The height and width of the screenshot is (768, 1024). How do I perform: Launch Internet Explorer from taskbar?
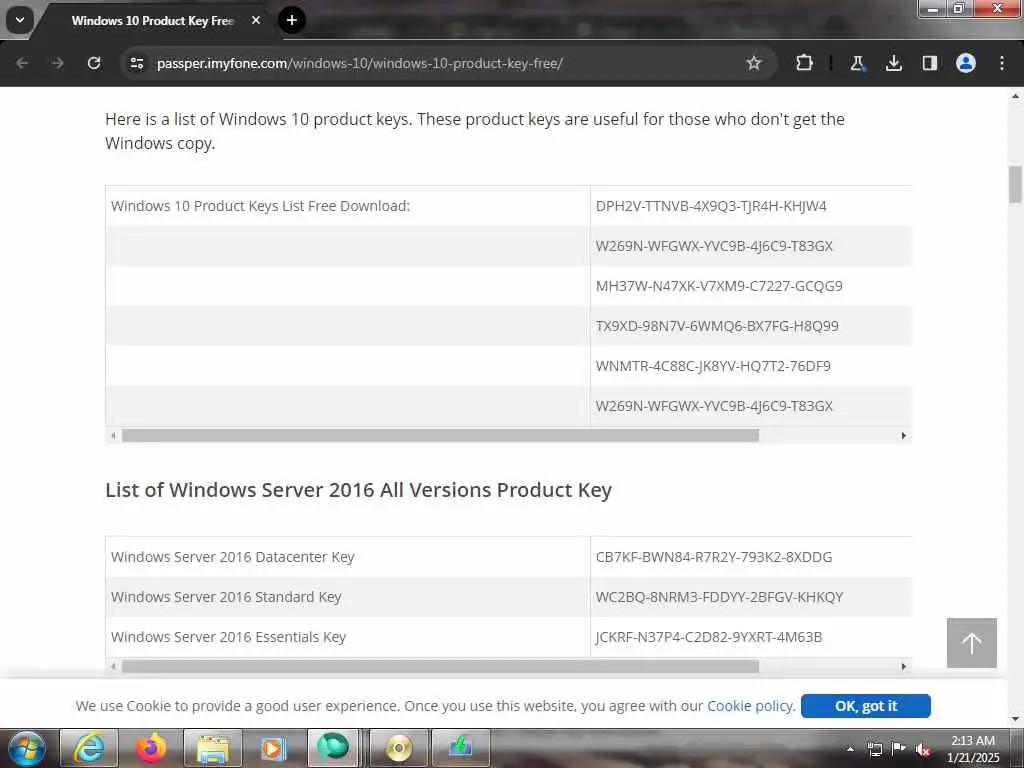[89, 748]
